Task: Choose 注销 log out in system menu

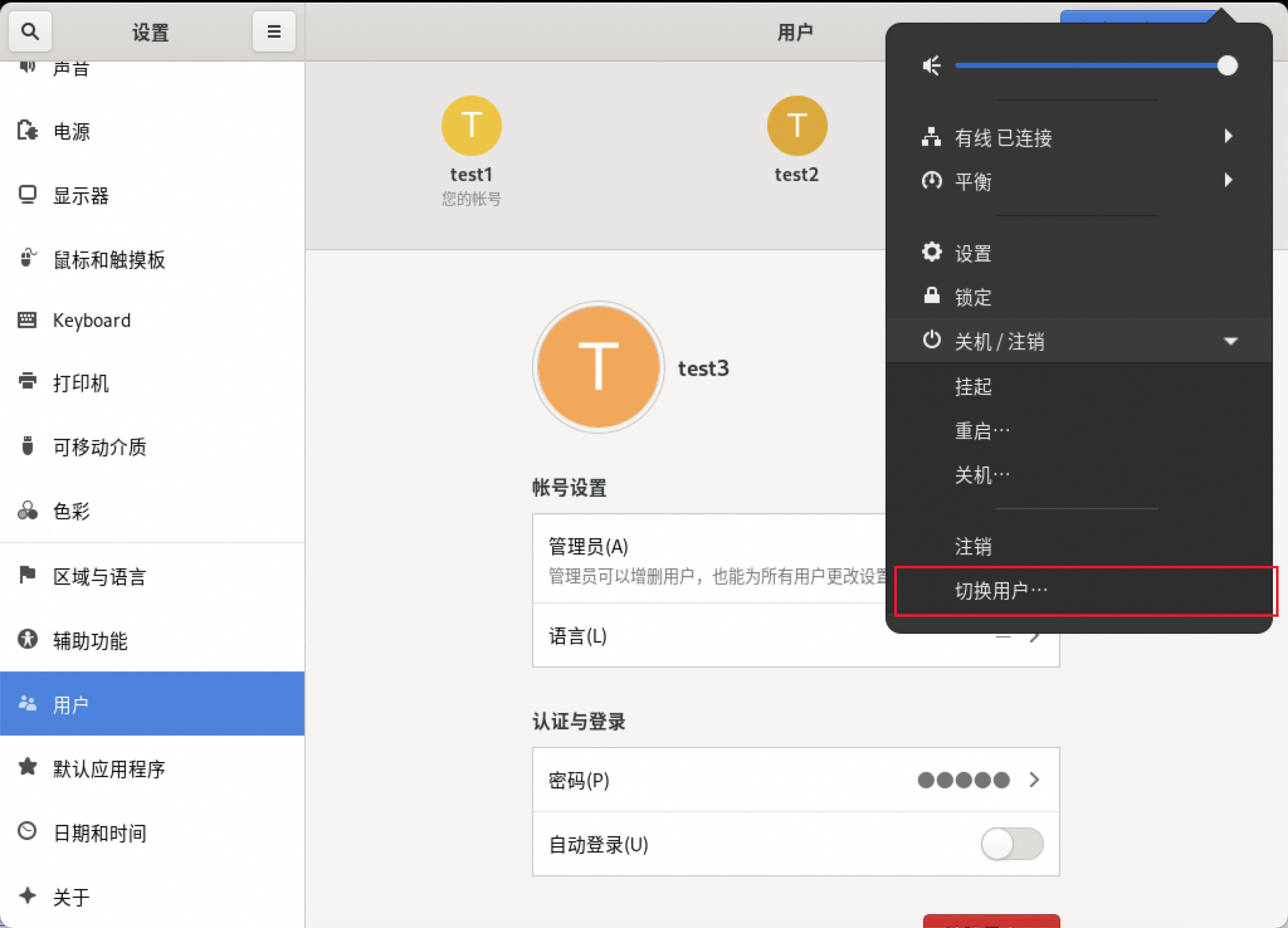Action: tap(972, 546)
